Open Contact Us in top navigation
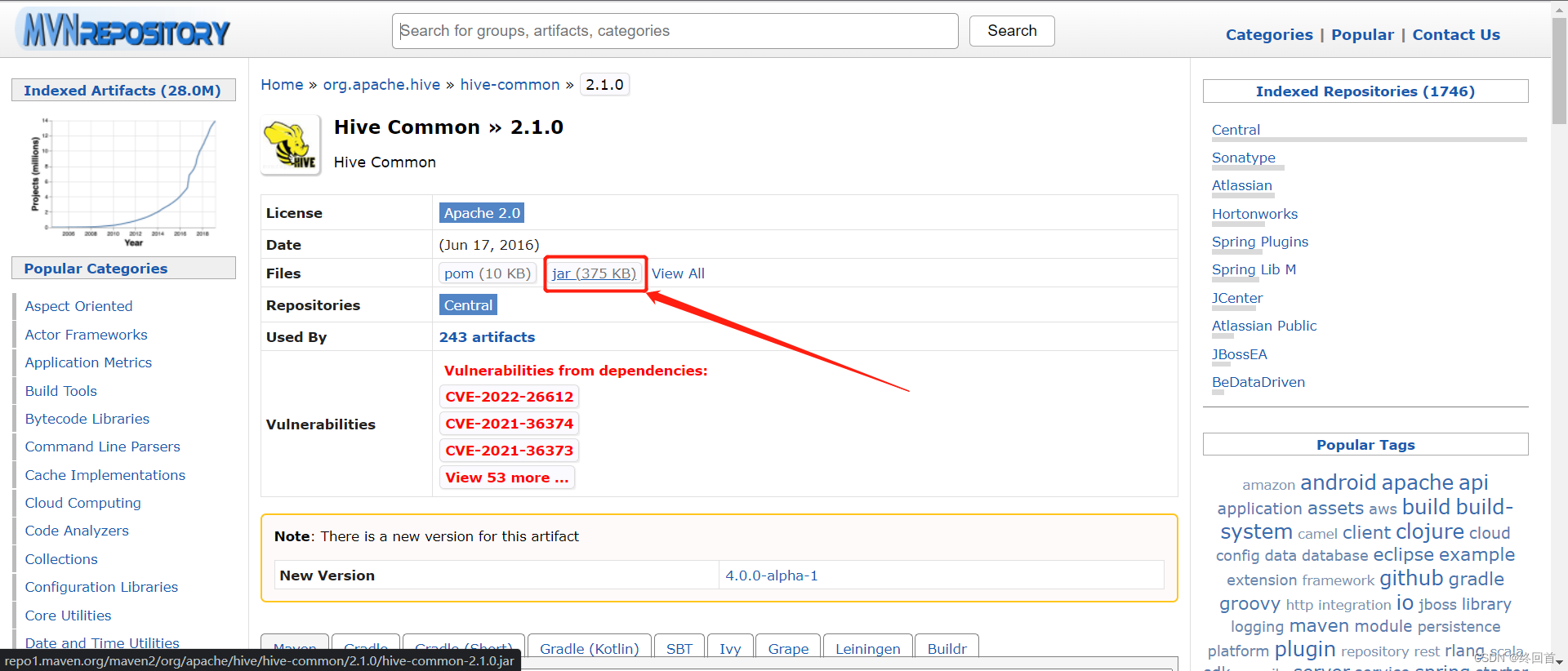 click(1456, 34)
